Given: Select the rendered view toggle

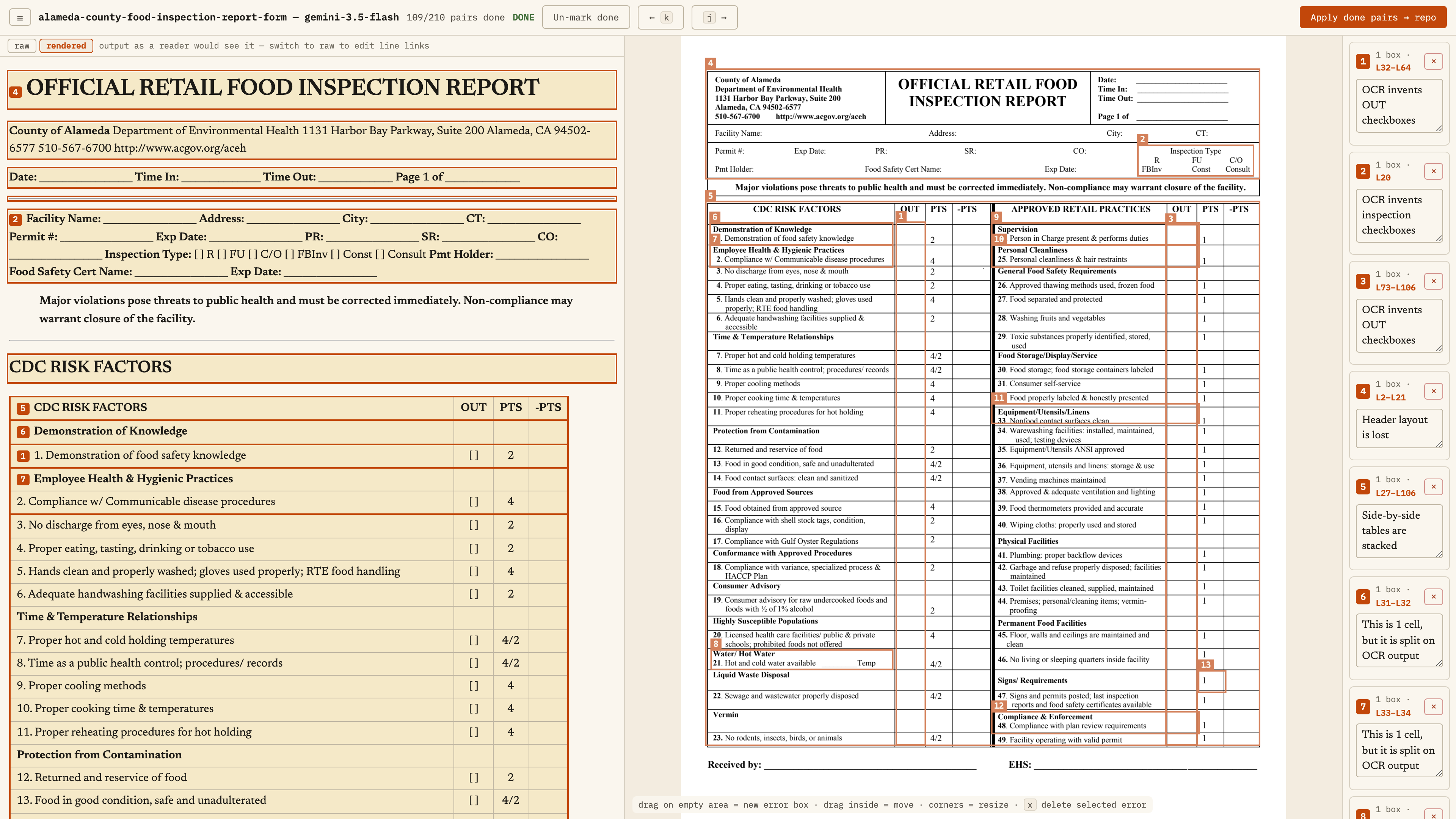Looking at the screenshot, I should [x=66, y=46].
